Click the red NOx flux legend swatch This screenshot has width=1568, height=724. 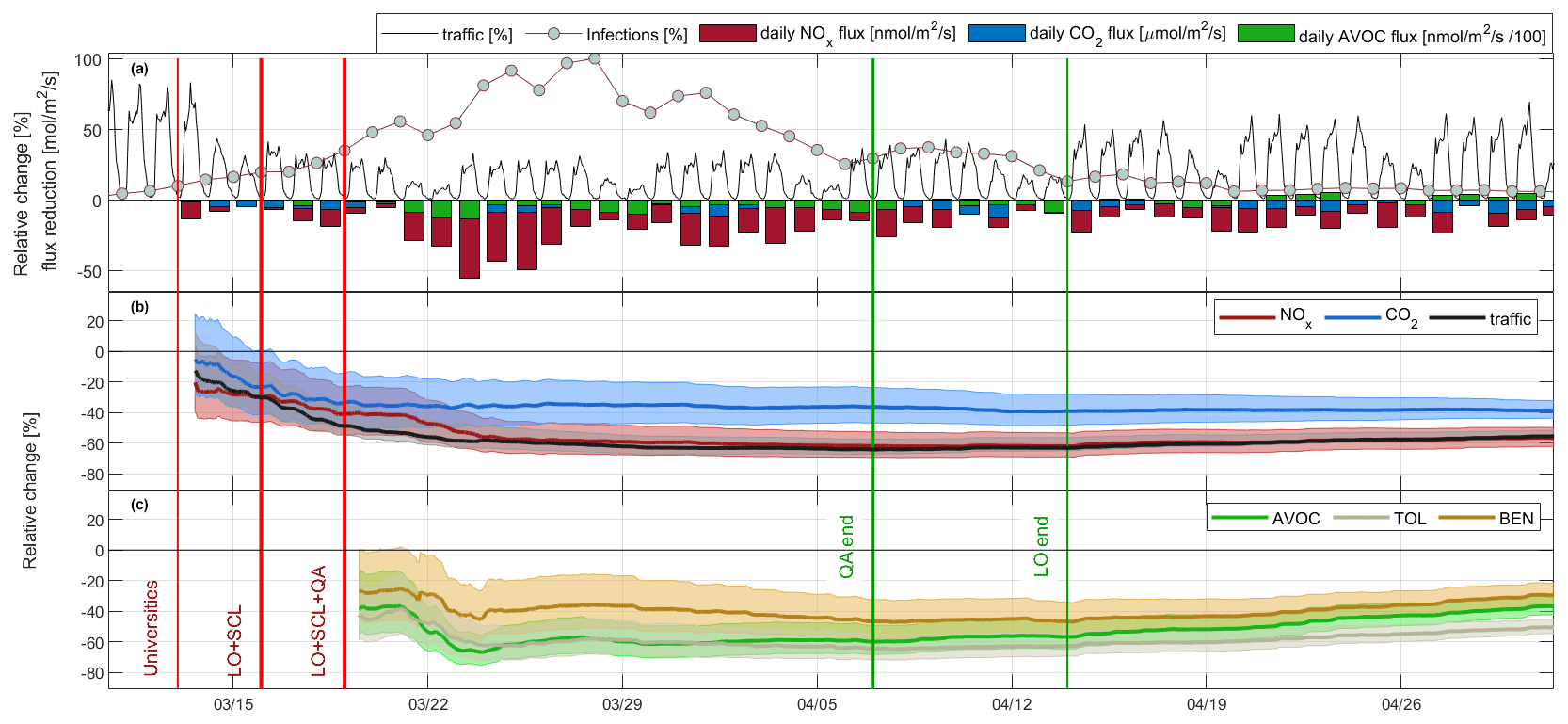(x=728, y=34)
